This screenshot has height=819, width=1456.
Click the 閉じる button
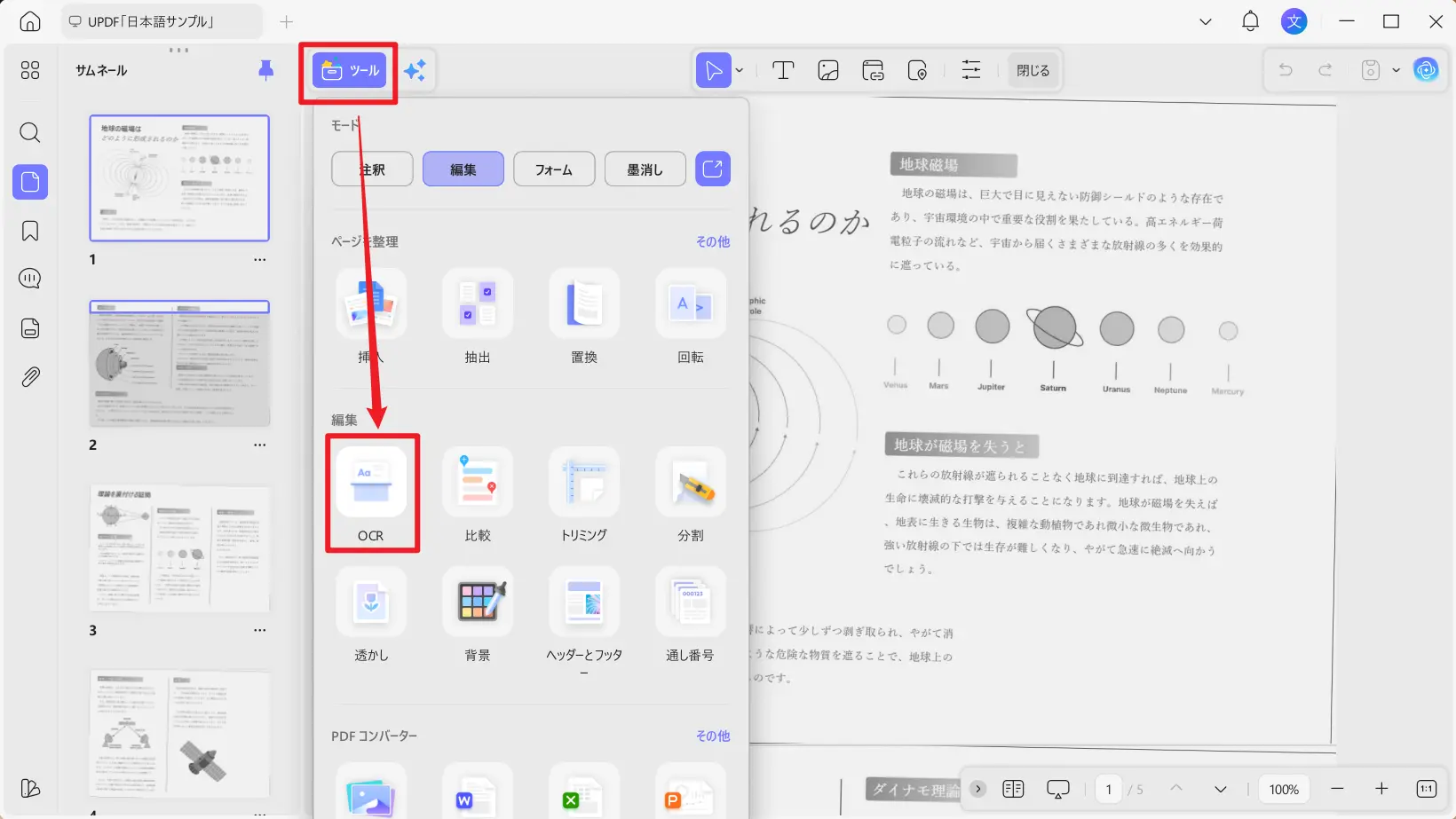(1033, 70)
